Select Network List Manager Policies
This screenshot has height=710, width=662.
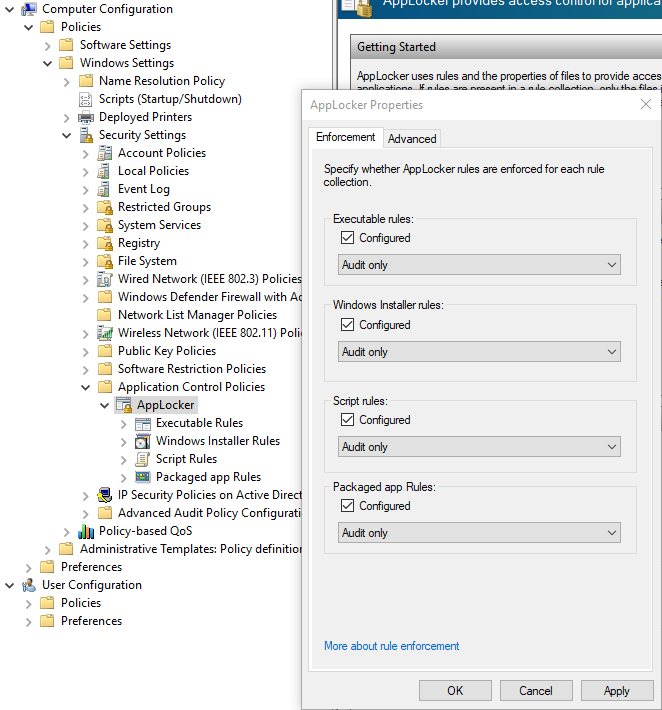197,315
